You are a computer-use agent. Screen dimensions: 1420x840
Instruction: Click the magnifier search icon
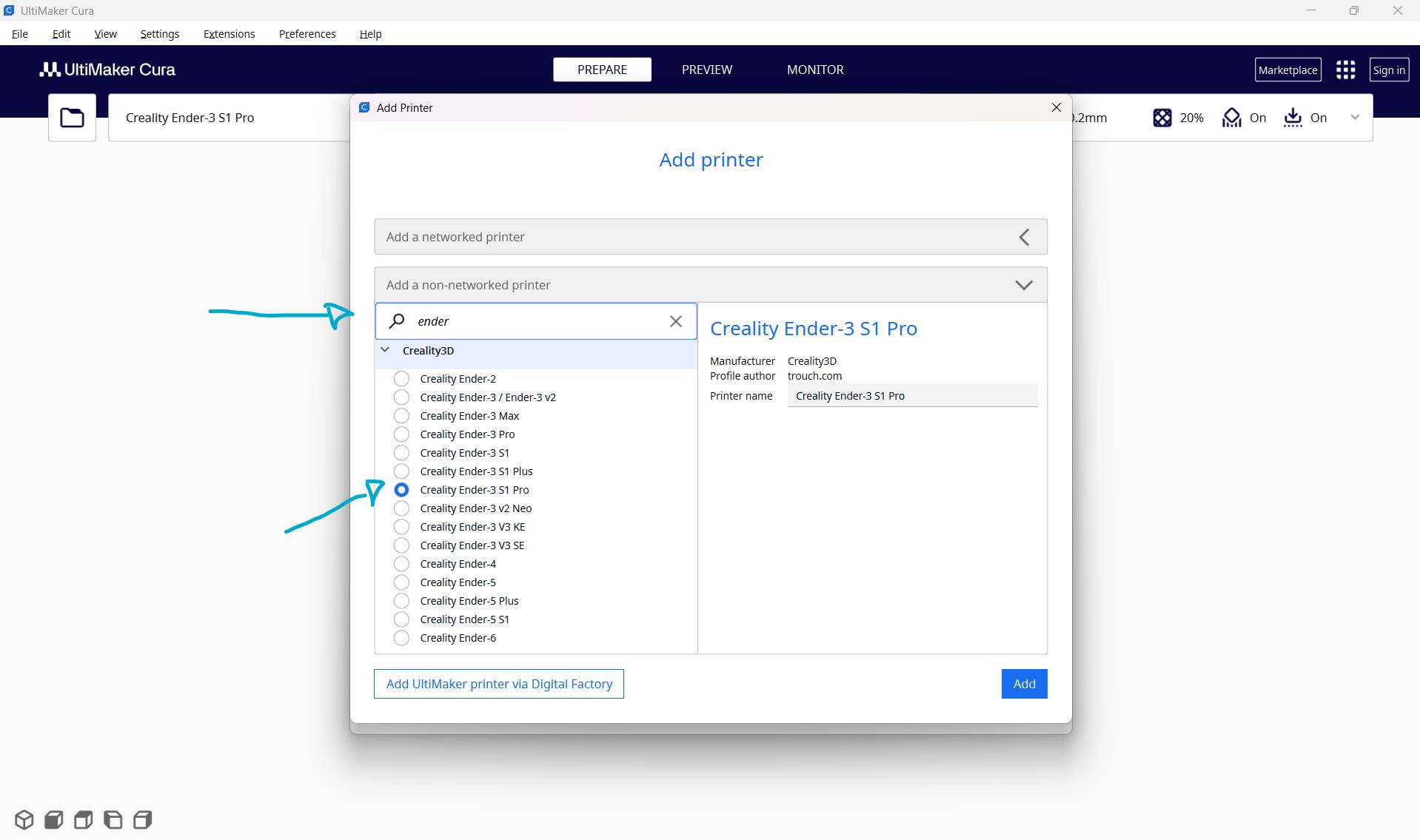tap(397, 320)
